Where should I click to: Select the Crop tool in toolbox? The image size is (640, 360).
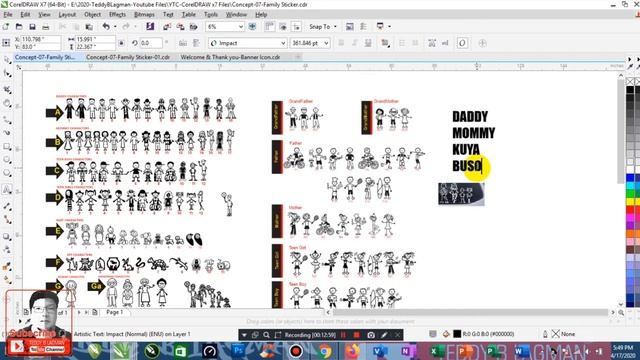point(7,89)
